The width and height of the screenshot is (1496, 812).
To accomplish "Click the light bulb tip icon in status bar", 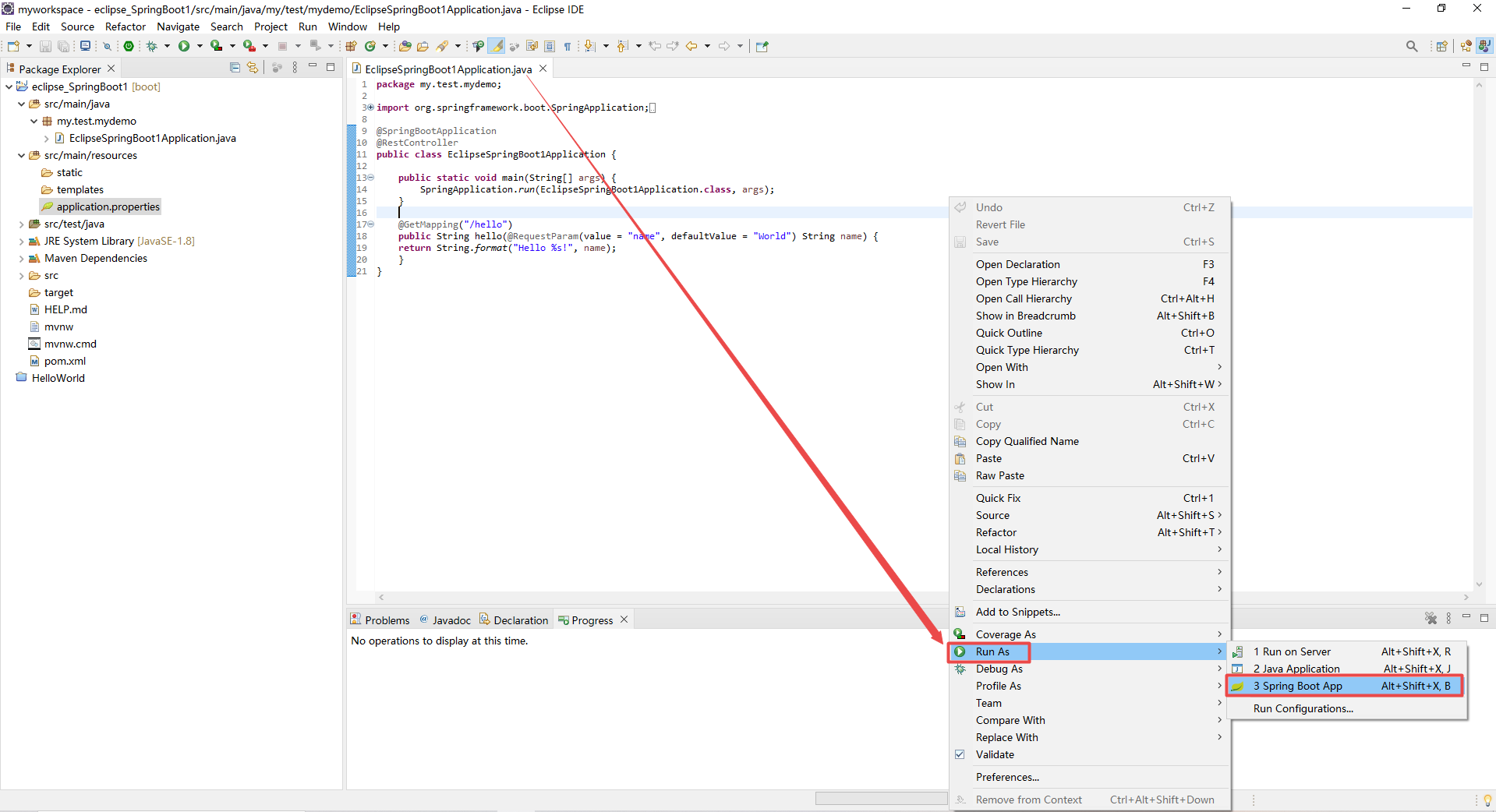I will (1487, 800).
